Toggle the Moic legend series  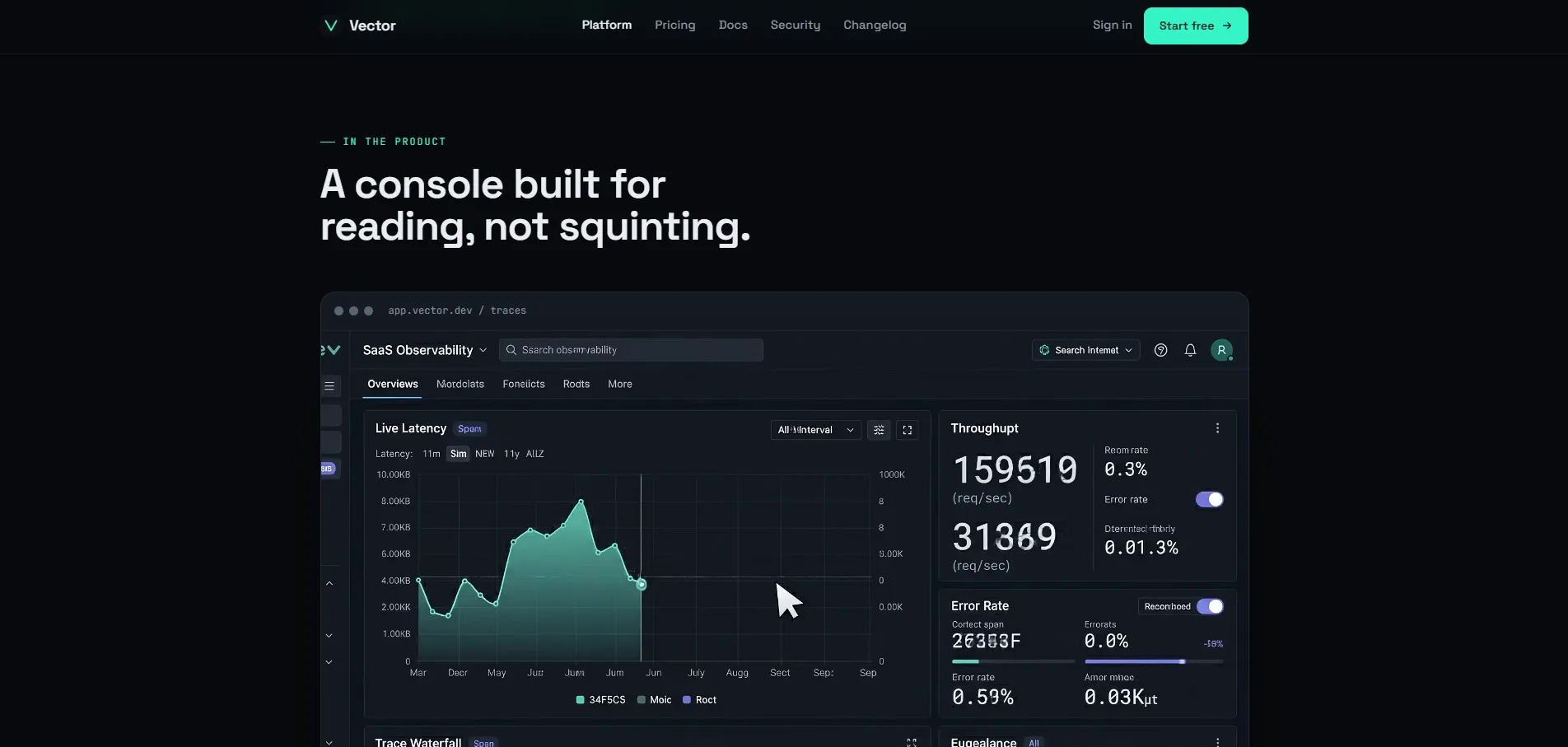coord(655,700)
